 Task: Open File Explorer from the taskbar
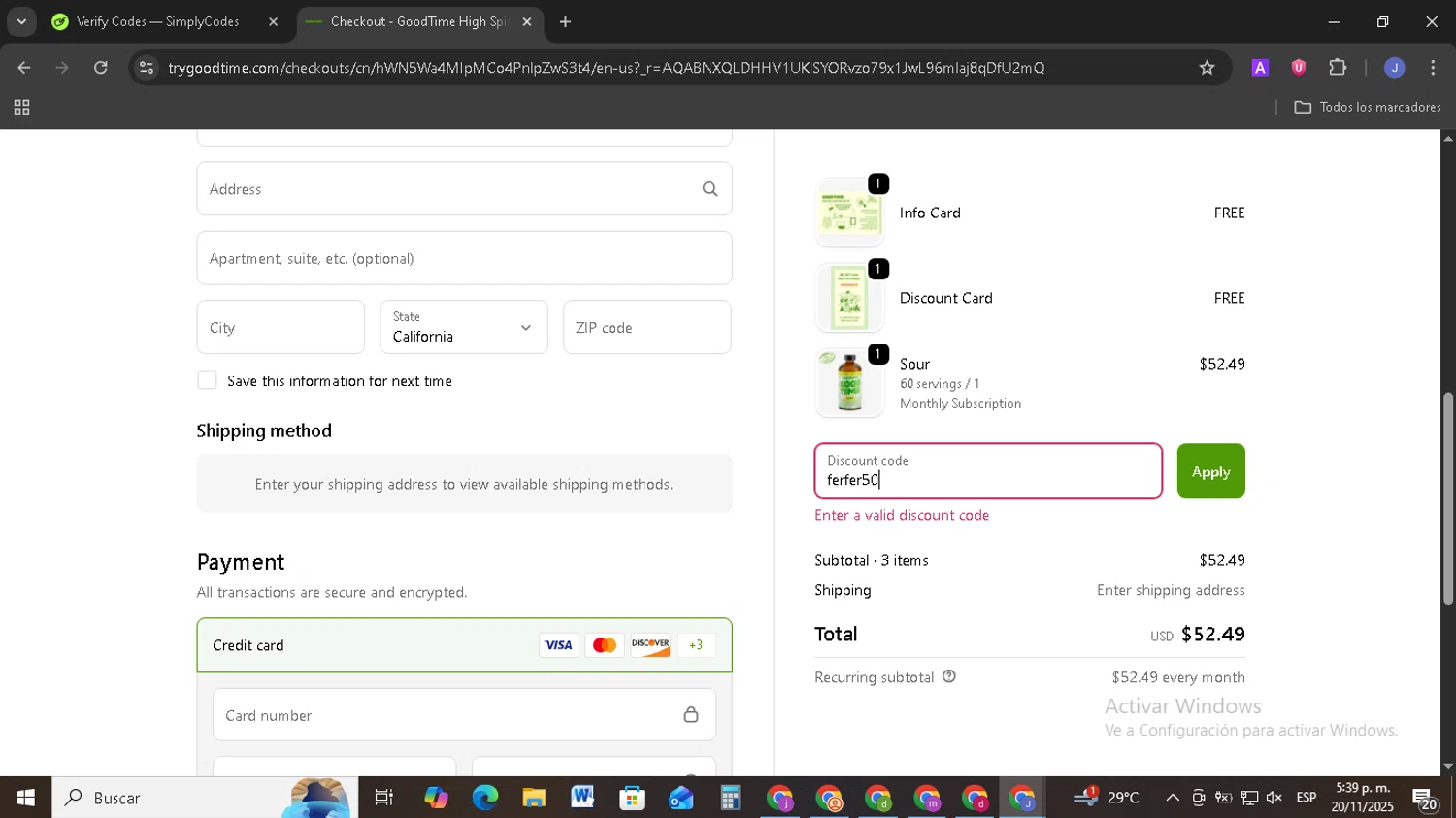pyautogui.click(x=534, y=798)
